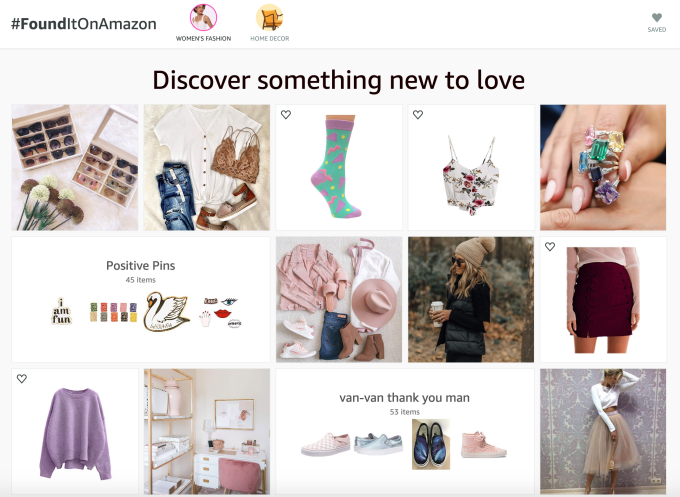Select the Home Decor chair icon
The image size is (680, 497).
(269, 17)
